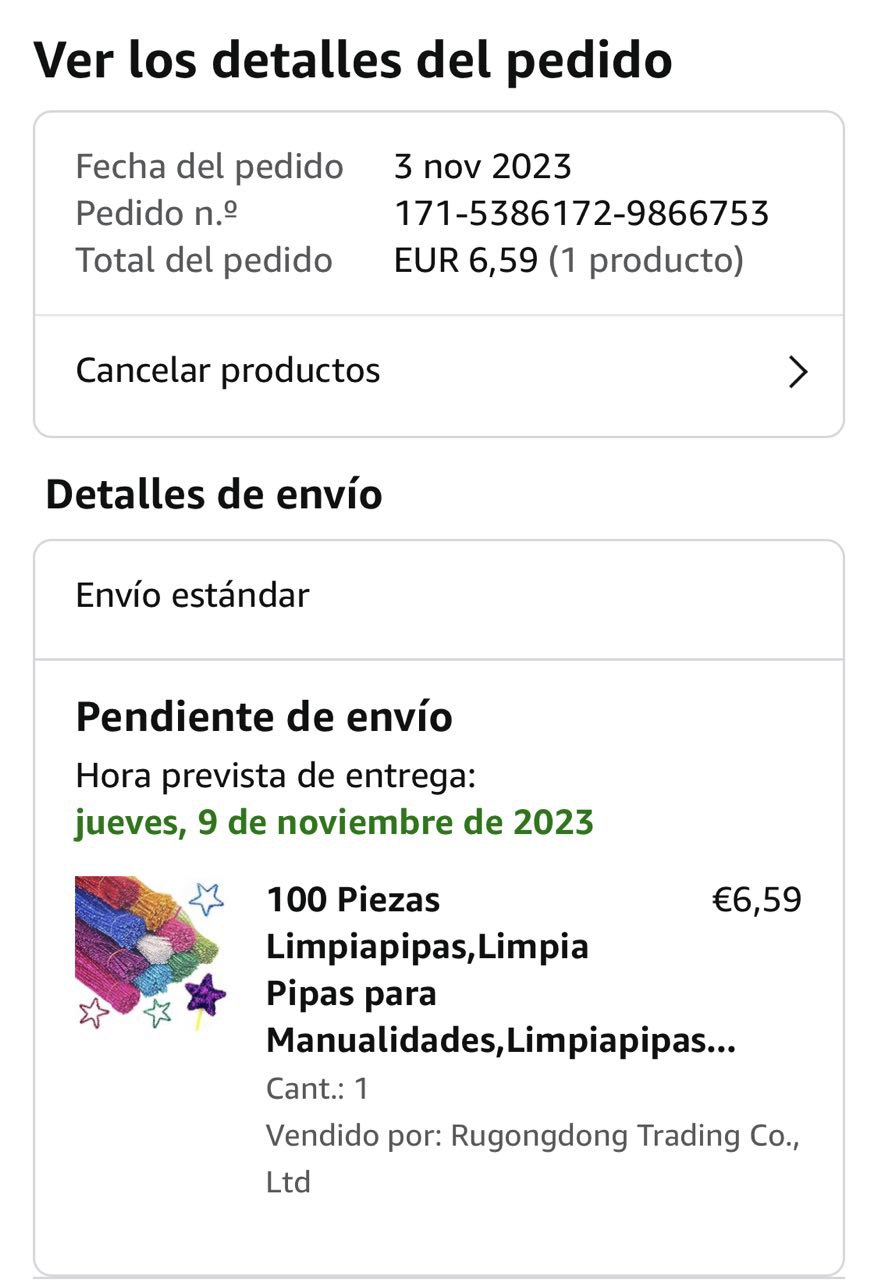Tap the order date 3 nov 2023
Viewport: 878px width, 1280px height.
point(483,166)
